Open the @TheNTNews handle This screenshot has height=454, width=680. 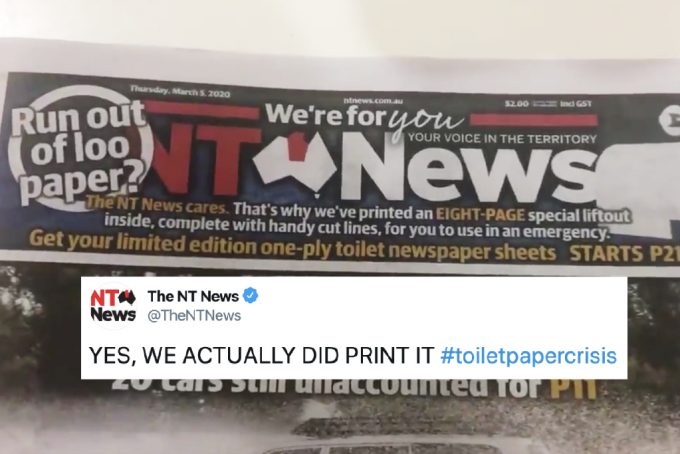tap(194, 316)
